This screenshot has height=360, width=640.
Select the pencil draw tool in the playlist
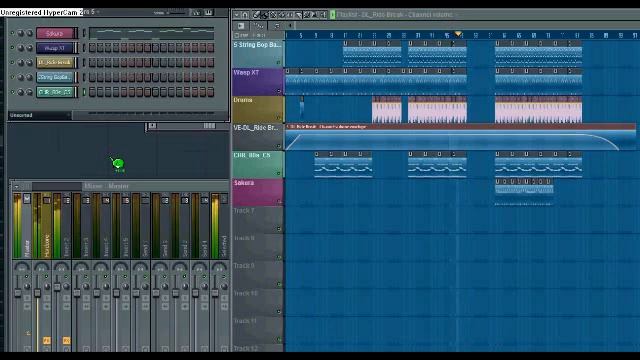click(256, 15)
